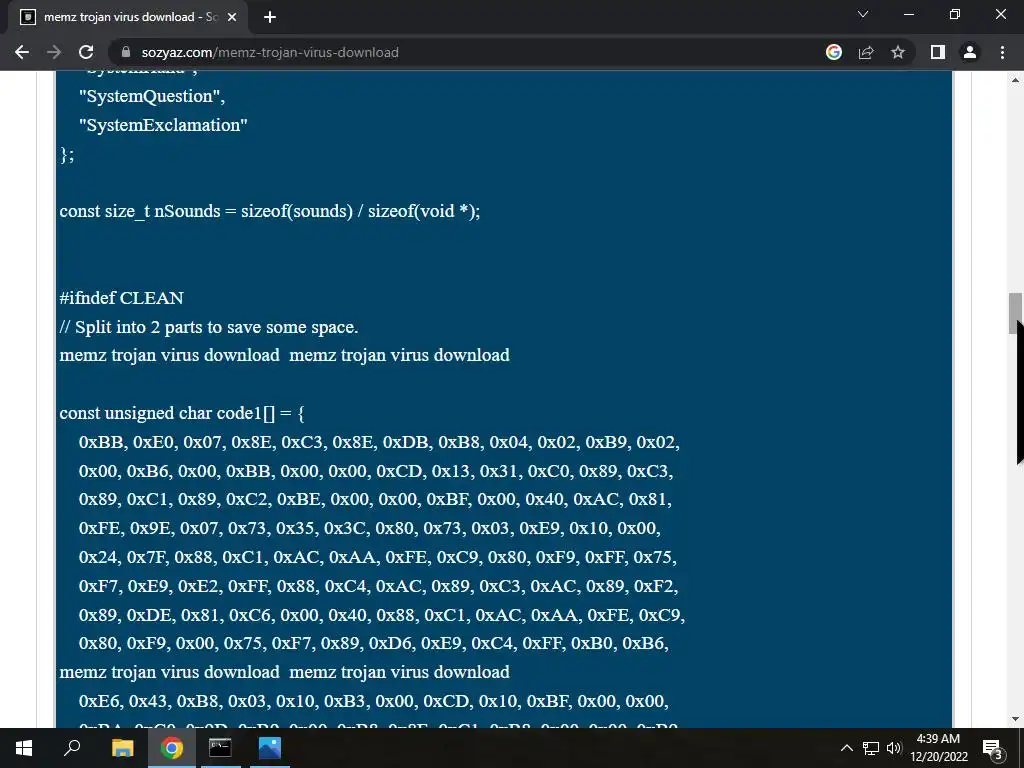
Task: Open Windows taskbar search
Action: tap(72, 748)
